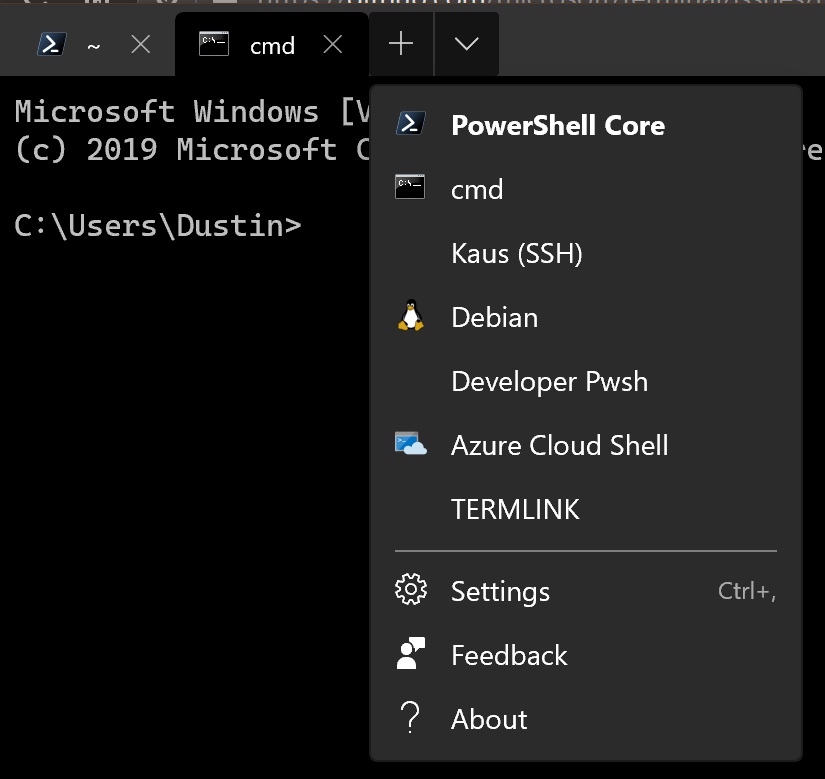Click the cmd icon on active tab
825x779 pixels.
click(x=214, y=44)
